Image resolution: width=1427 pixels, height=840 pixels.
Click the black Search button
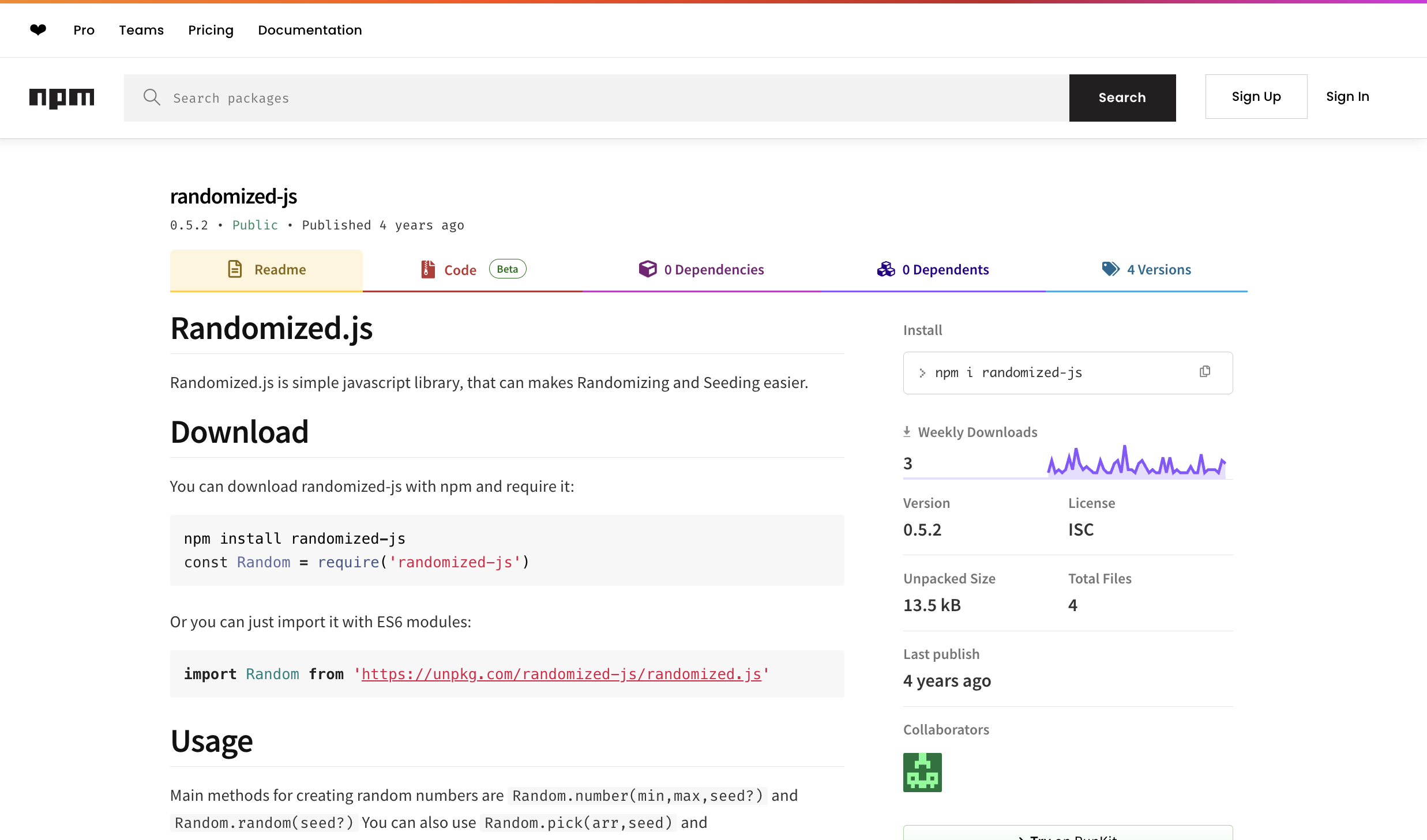(1122, 97)
